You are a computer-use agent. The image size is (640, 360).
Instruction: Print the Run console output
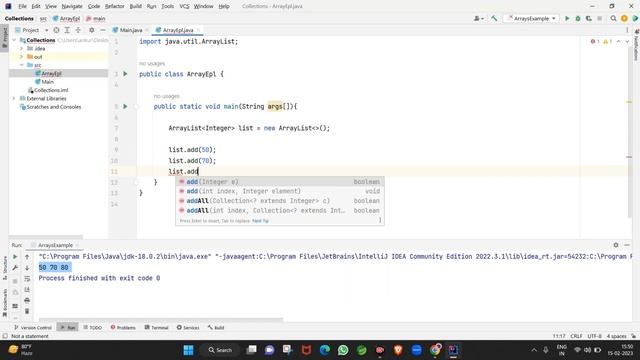(27, 300)
